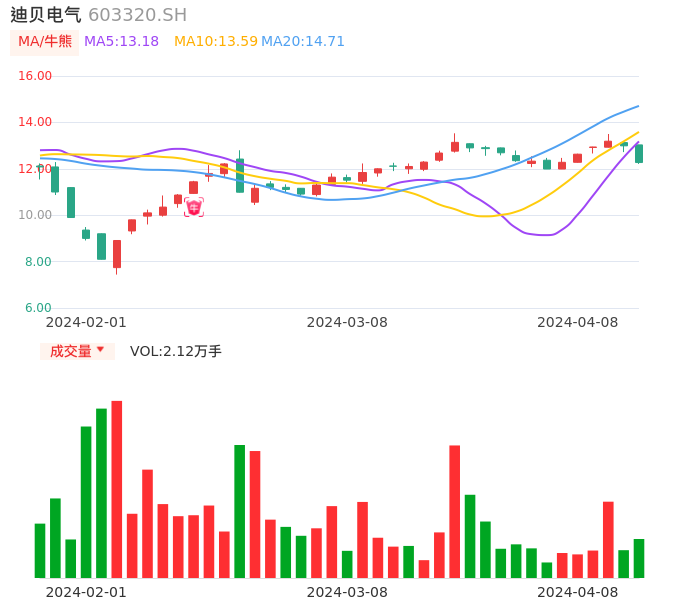Click the first green volume bar on the left
This screenshot has height=606, width=686.
coord(40,550)
